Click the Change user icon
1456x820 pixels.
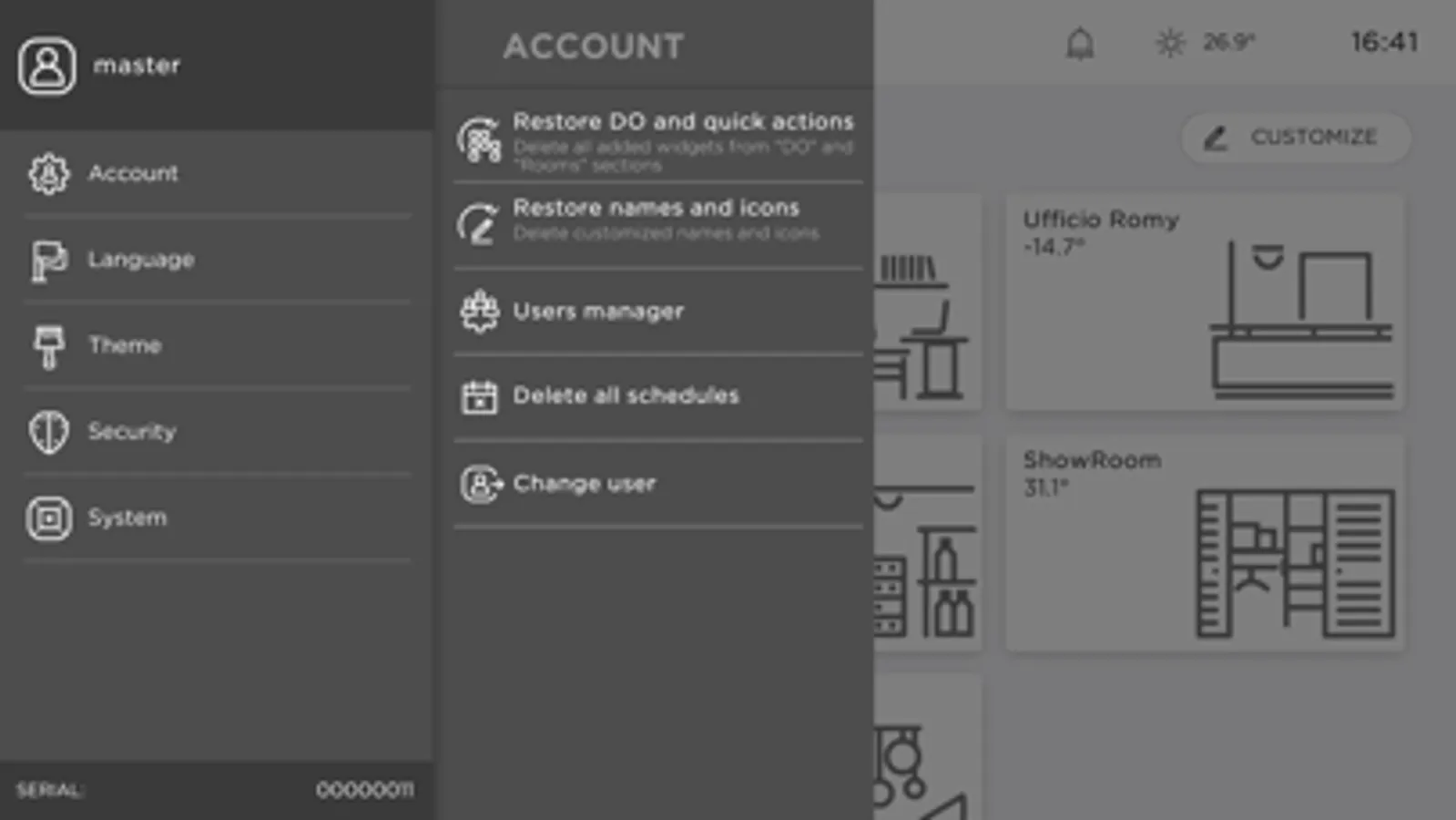pyautogui.click(x=481, y=484)
